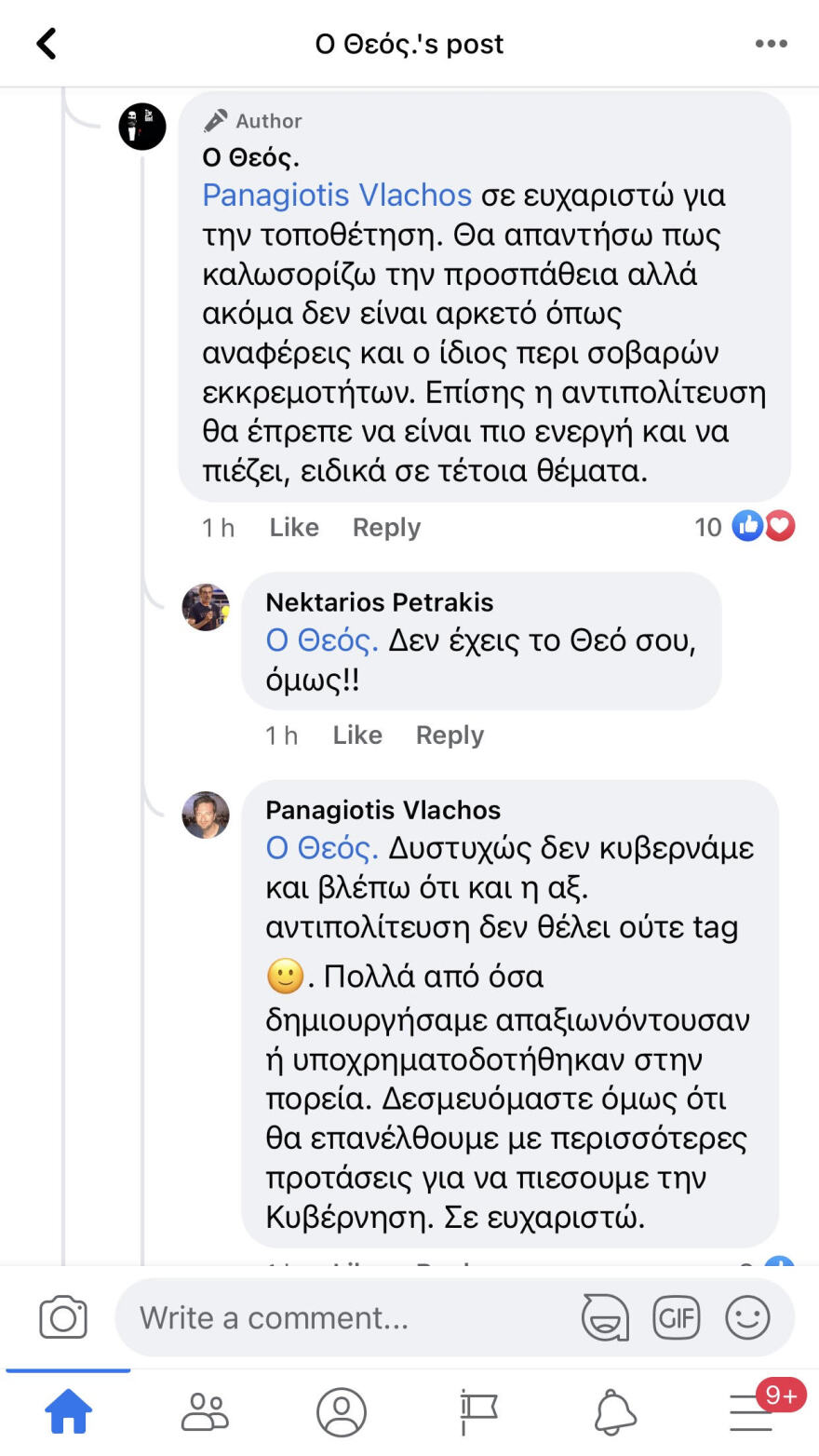Reply to Nektarios Petrakis's comment

pyautogui.click(x=450, y=735)
